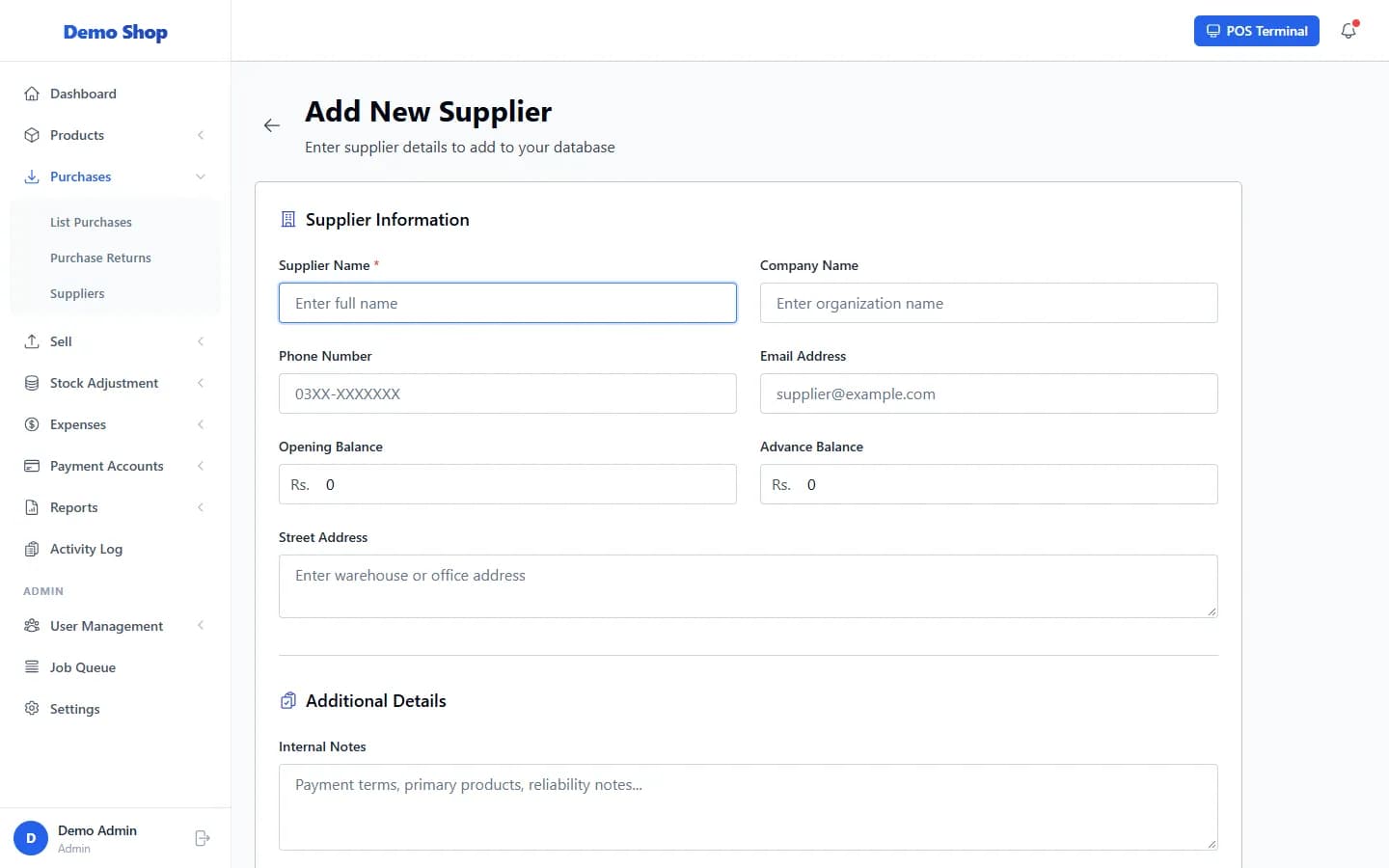Open the notifications bell
The image size is (1389, 868).
(x=1348, y=31)
